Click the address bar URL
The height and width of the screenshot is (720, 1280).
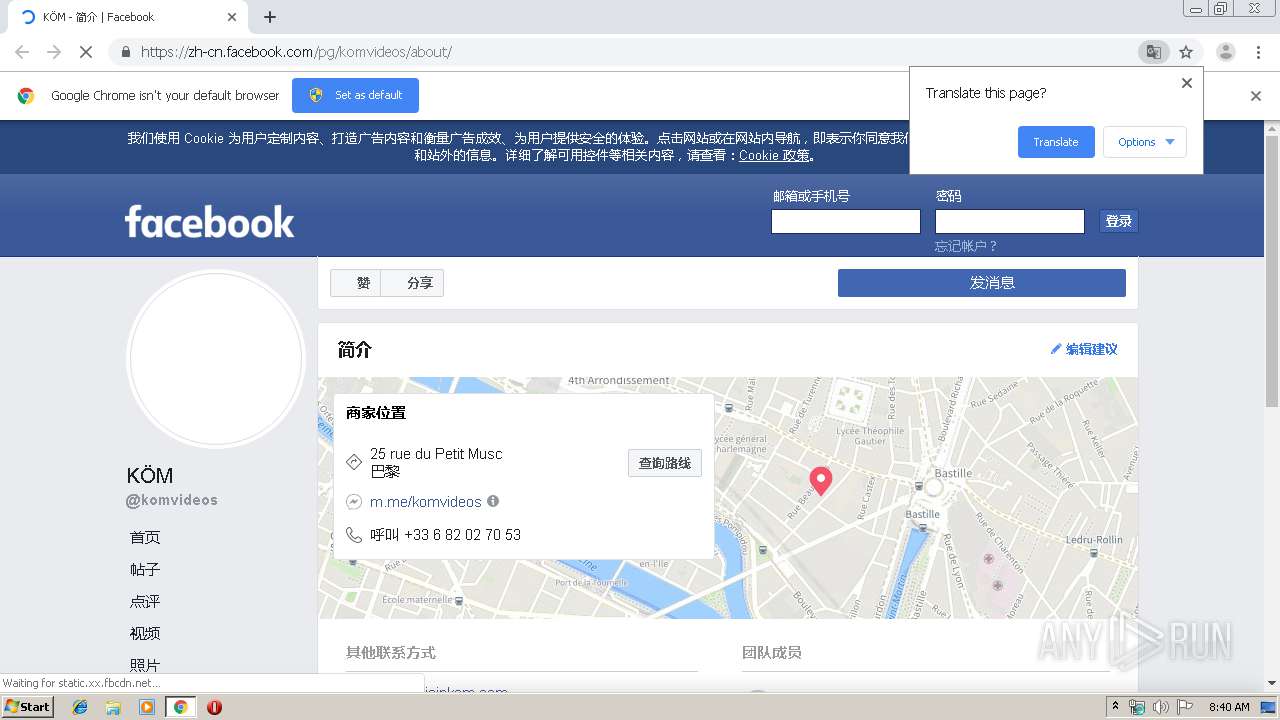pos(296,52)
